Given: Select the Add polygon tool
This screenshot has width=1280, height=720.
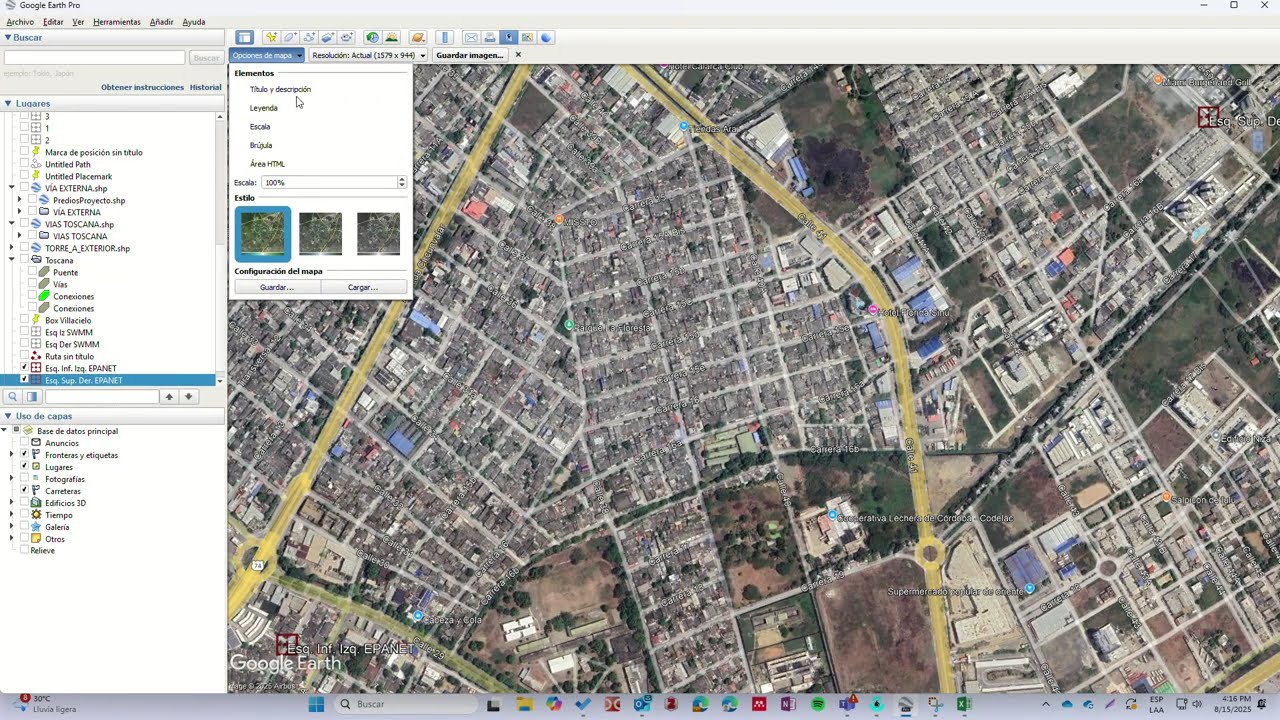Looking at the screenshot, I should [290, 38].
